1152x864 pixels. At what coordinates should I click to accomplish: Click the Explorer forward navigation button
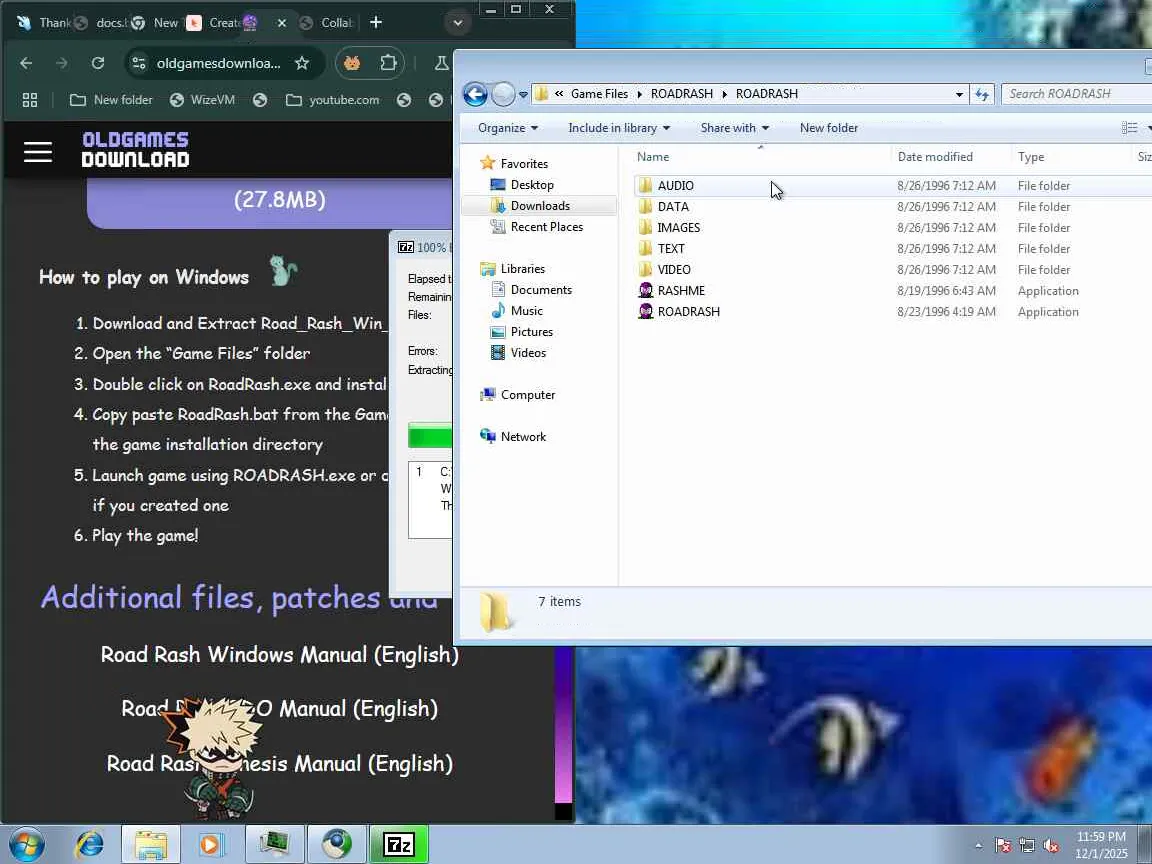click(x=503, y=94)
